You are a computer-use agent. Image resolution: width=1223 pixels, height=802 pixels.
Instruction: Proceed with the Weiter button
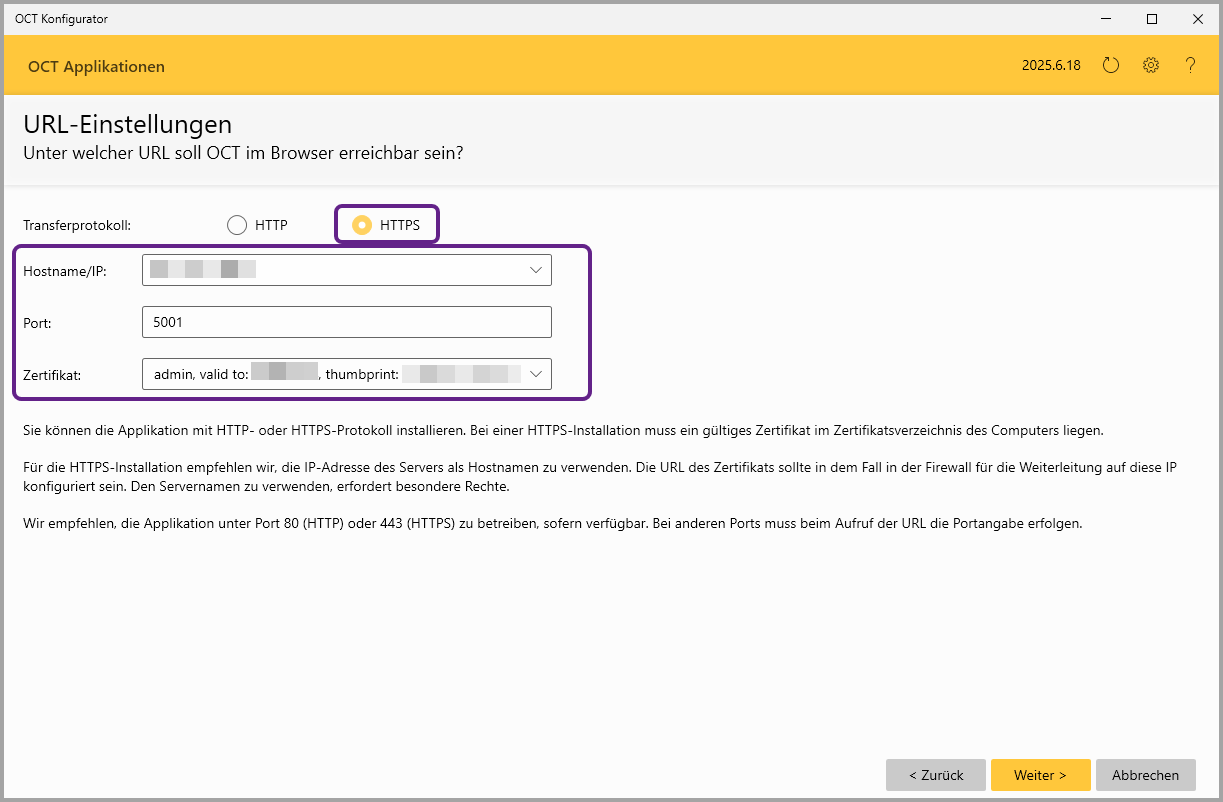click(x=1040, y=775)
